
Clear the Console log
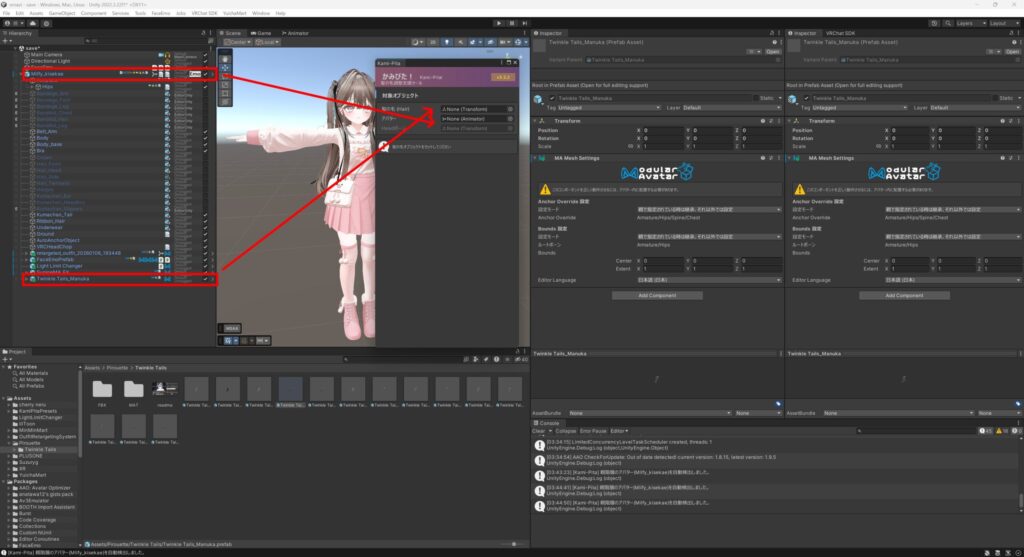[x=538, y=430]
